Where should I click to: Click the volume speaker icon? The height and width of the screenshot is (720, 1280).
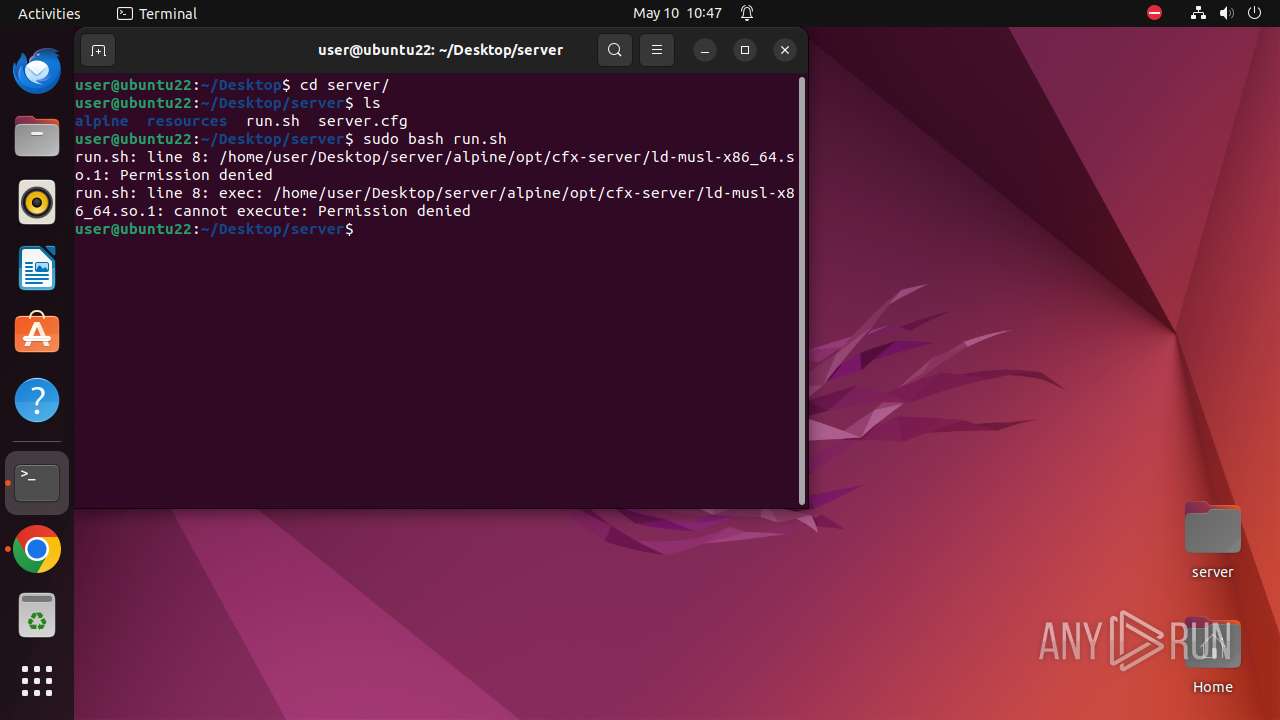(1227, 13)
